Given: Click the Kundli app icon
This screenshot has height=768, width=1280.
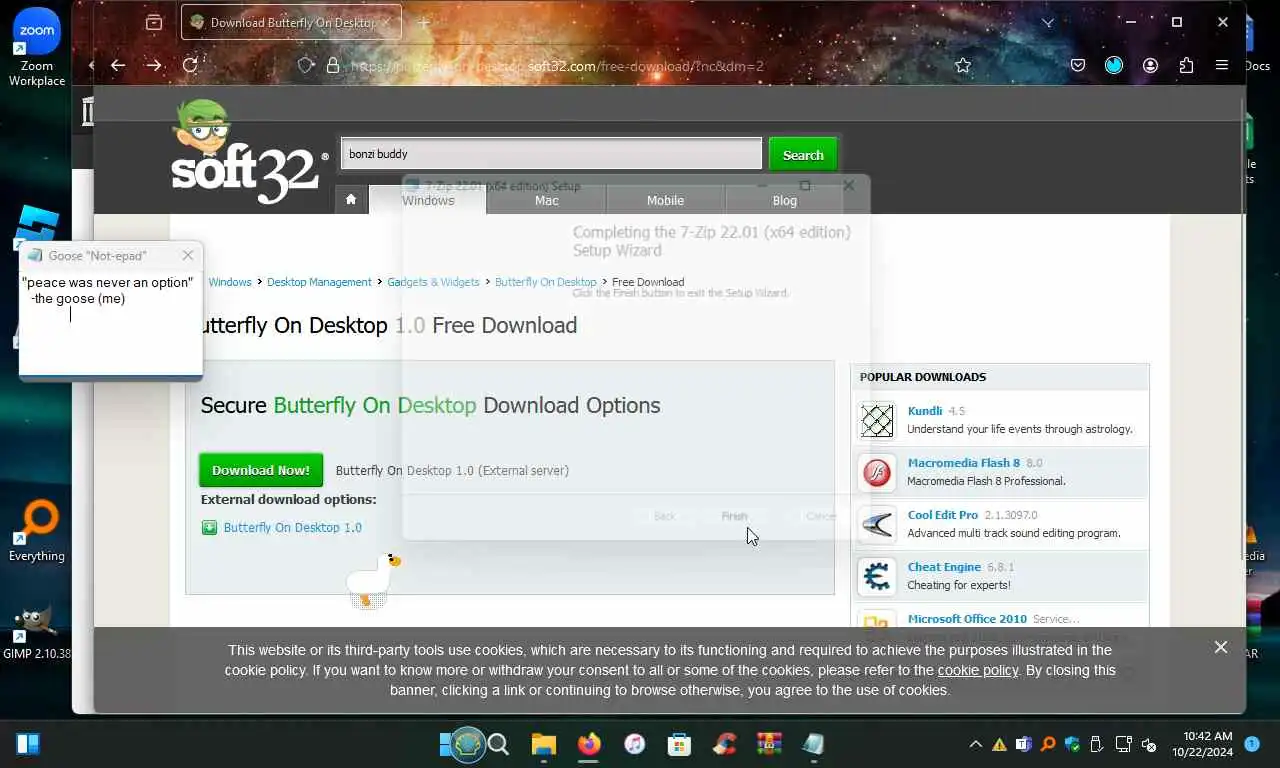Looking at the screenshot, I should click(x=877, y=420).
